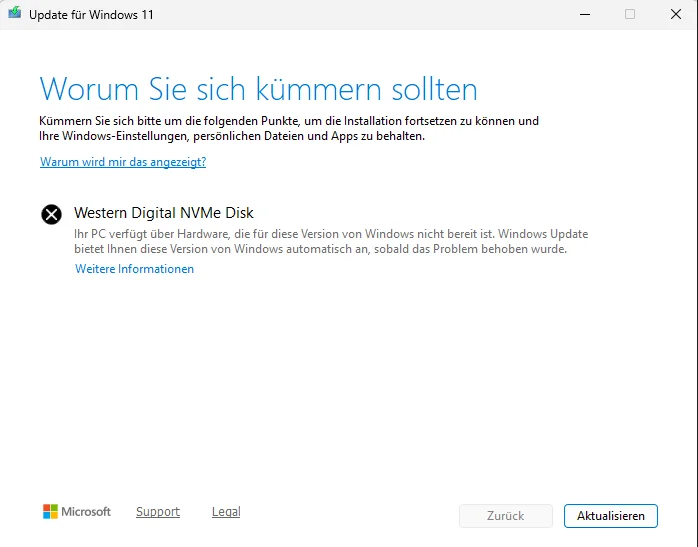Screen dimensions: 698x547
Task: Click the Microsoft logo
Action: [77, 511]
